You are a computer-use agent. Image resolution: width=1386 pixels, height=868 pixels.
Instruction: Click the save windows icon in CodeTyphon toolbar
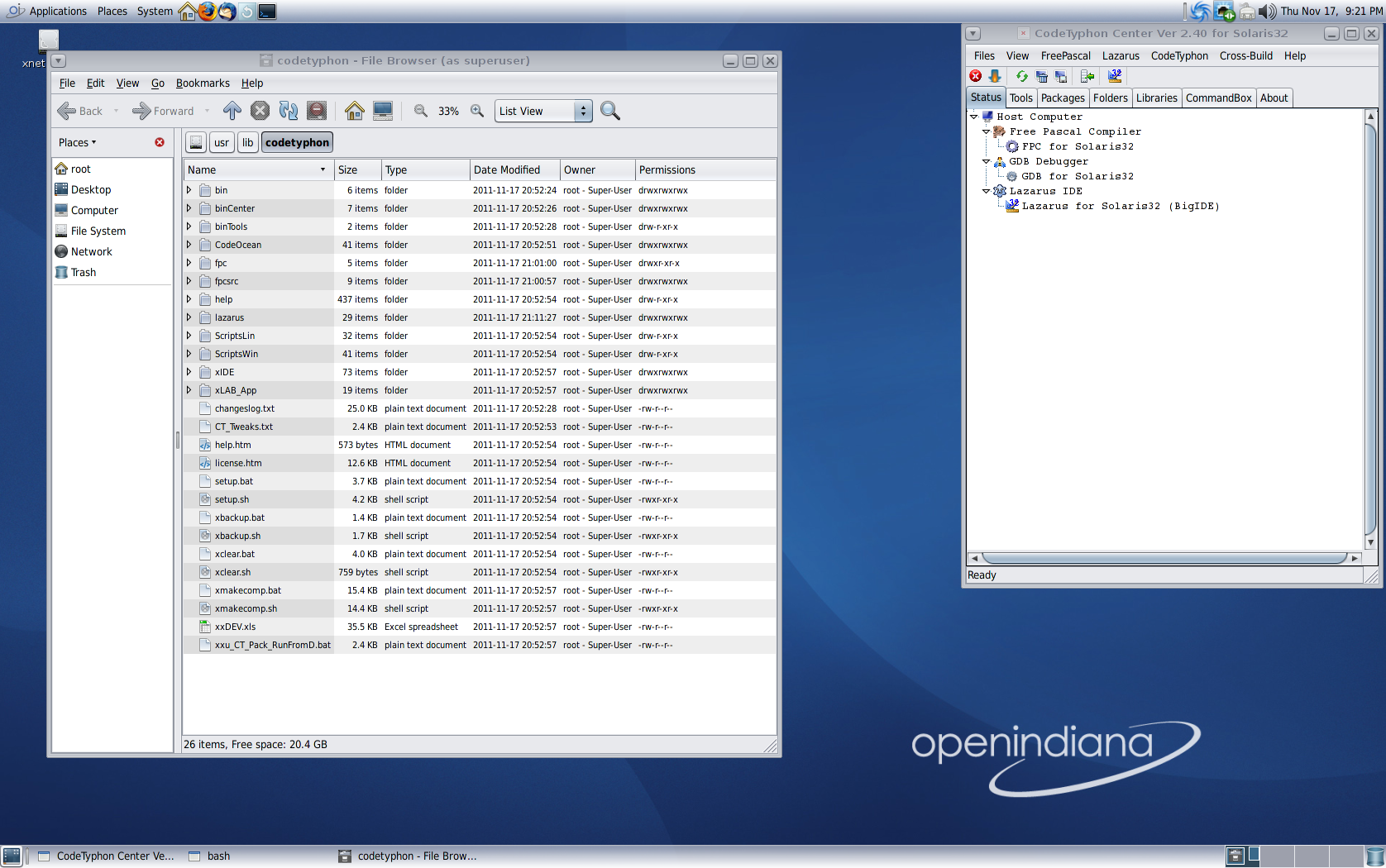[1061, 76]
